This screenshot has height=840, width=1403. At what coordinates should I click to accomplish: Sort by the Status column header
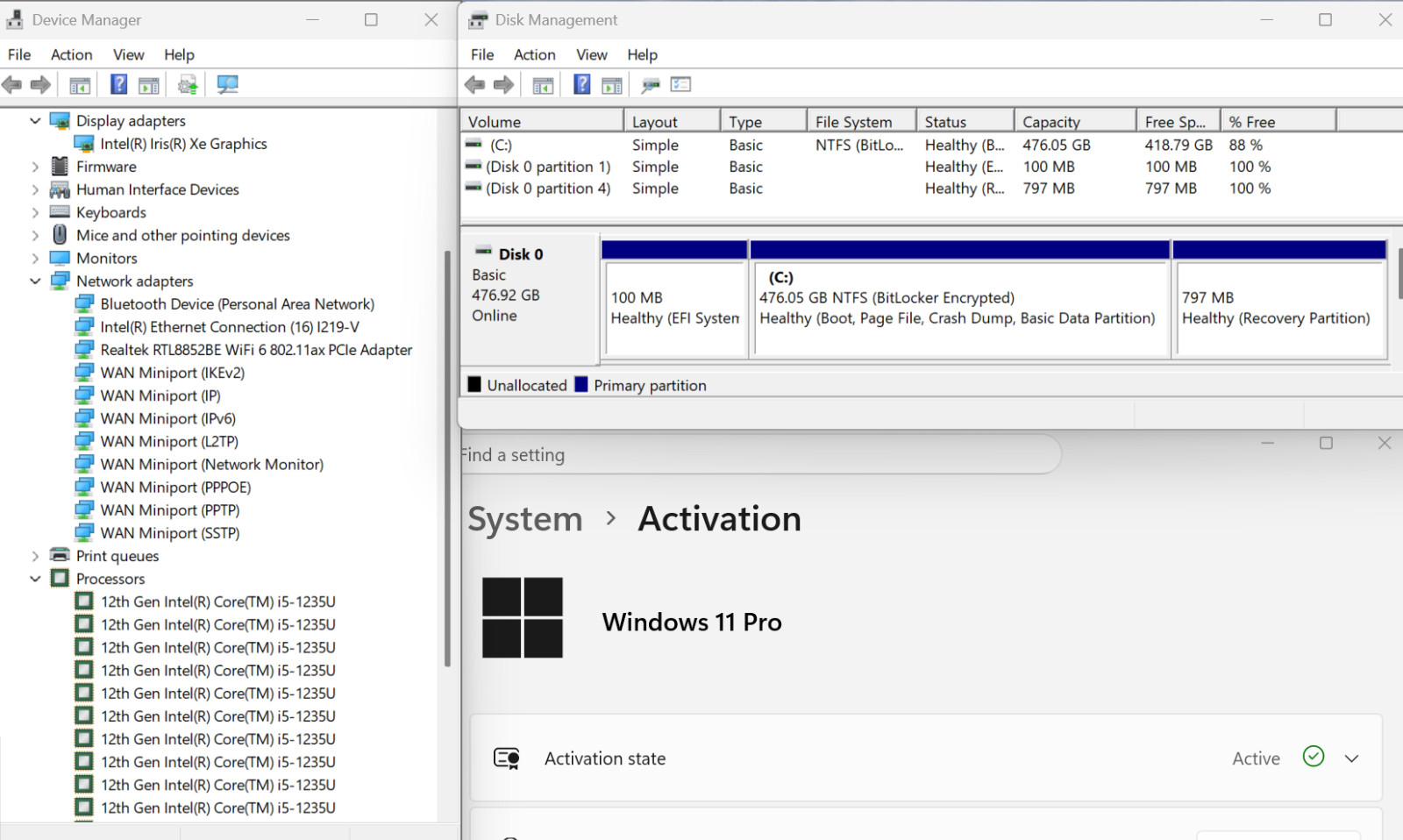pyautogui.click(x=965, y=121)
